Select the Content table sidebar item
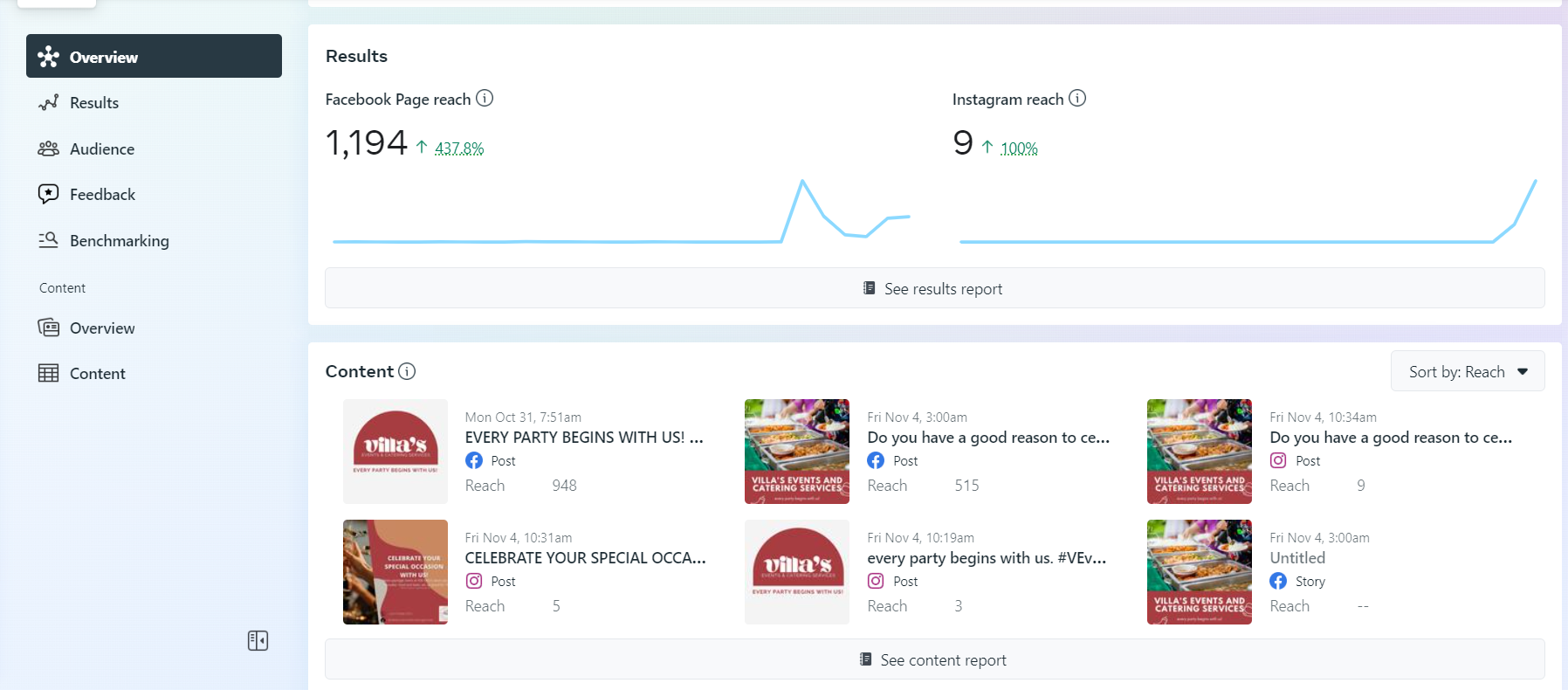 (97, 374)
